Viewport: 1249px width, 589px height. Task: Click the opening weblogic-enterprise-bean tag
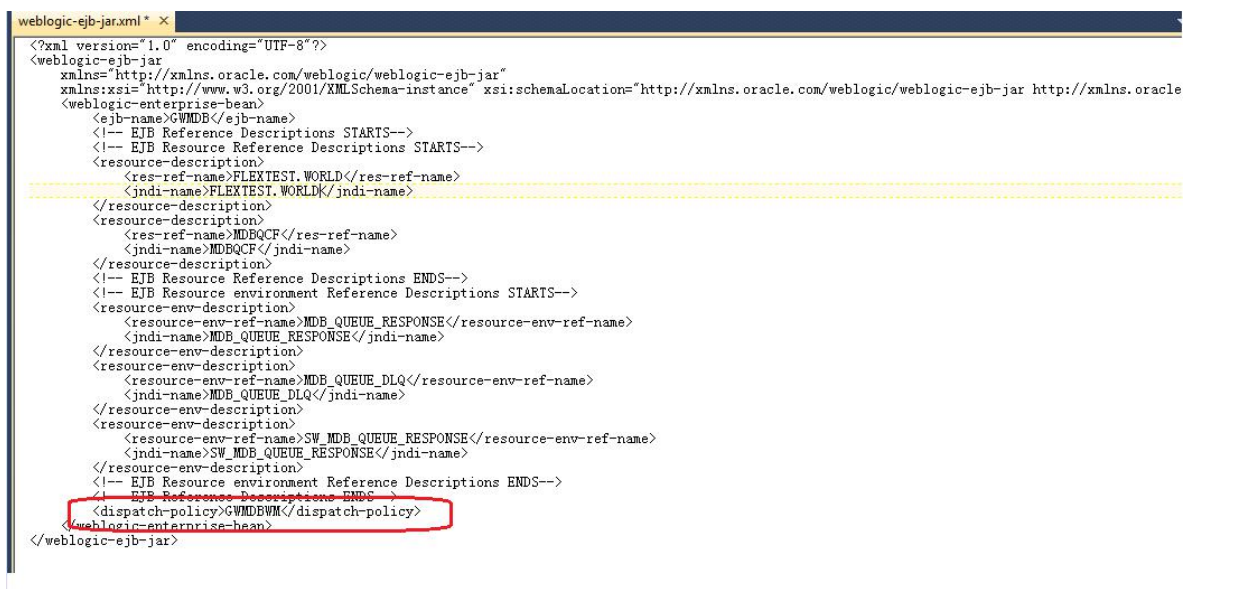(x=163, y=104)
